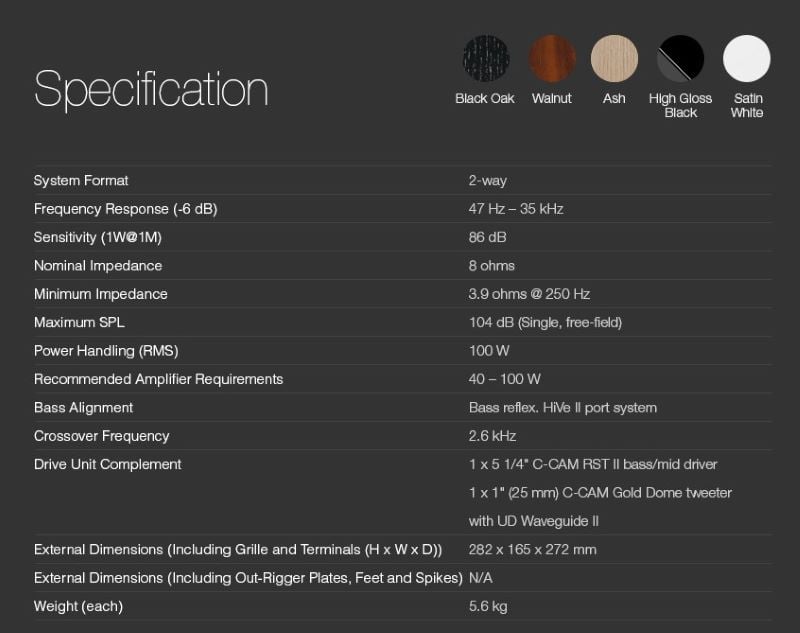This screenshot has height=633, width=800.
Task: Click the Black Oak text label
Action: (x=485, y=98)
